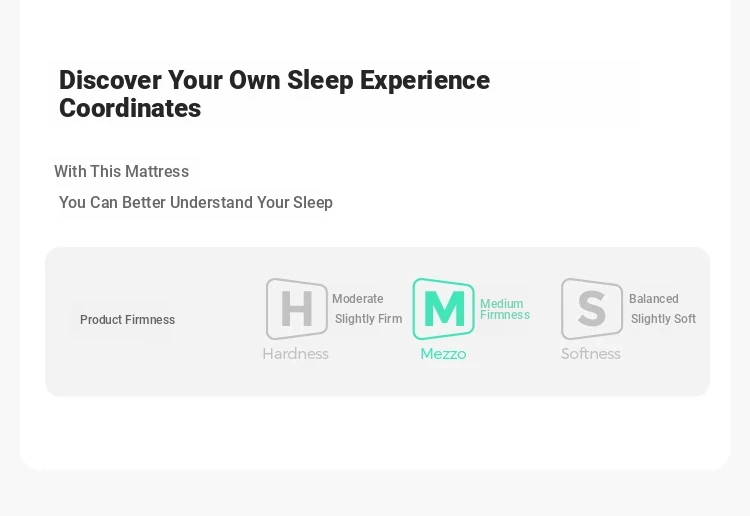Click the word Discover in the heading
Image resolution: width=750 pixels, height=516 pixels.
click(x=110, y=80)
